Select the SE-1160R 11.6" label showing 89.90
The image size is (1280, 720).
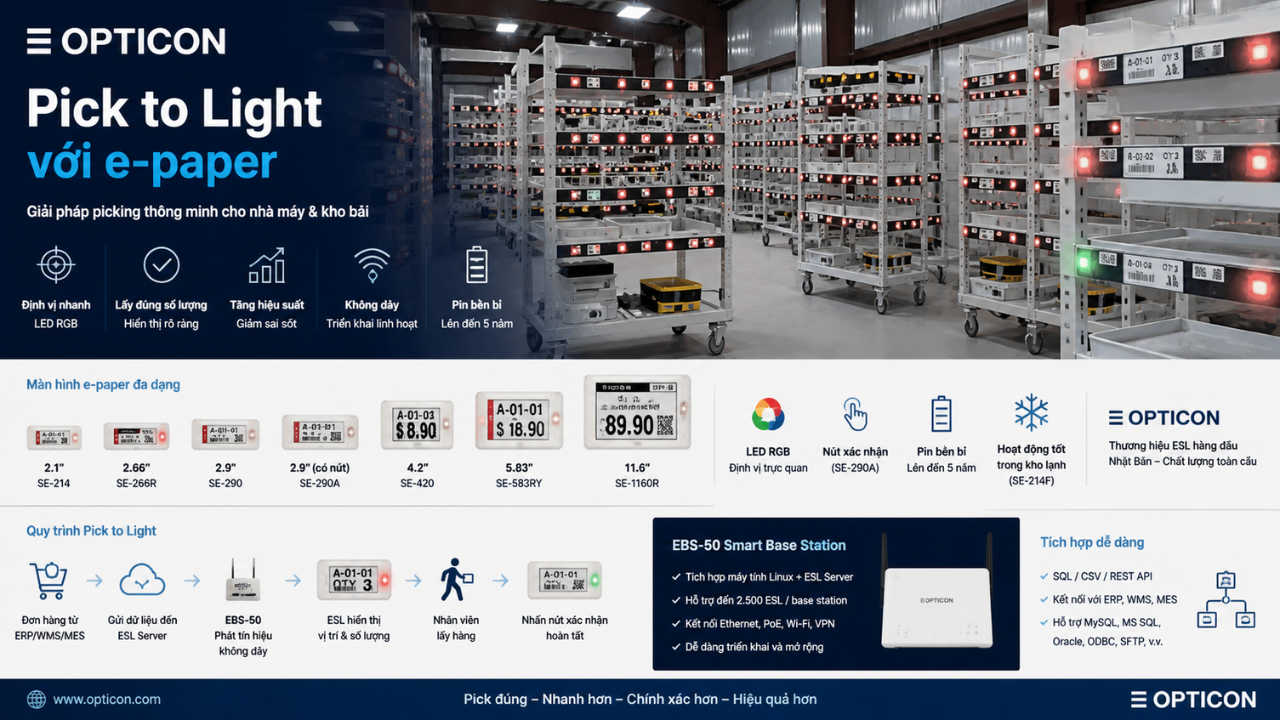point(637,412)
